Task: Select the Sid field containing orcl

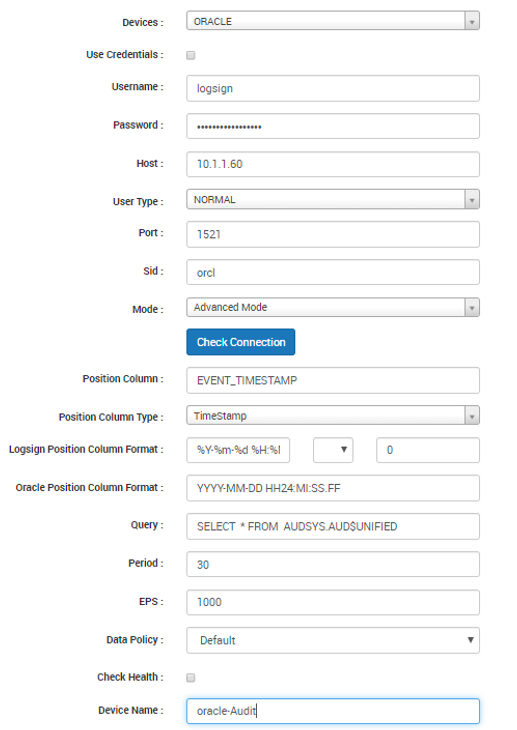Action: tap(333, 272)
